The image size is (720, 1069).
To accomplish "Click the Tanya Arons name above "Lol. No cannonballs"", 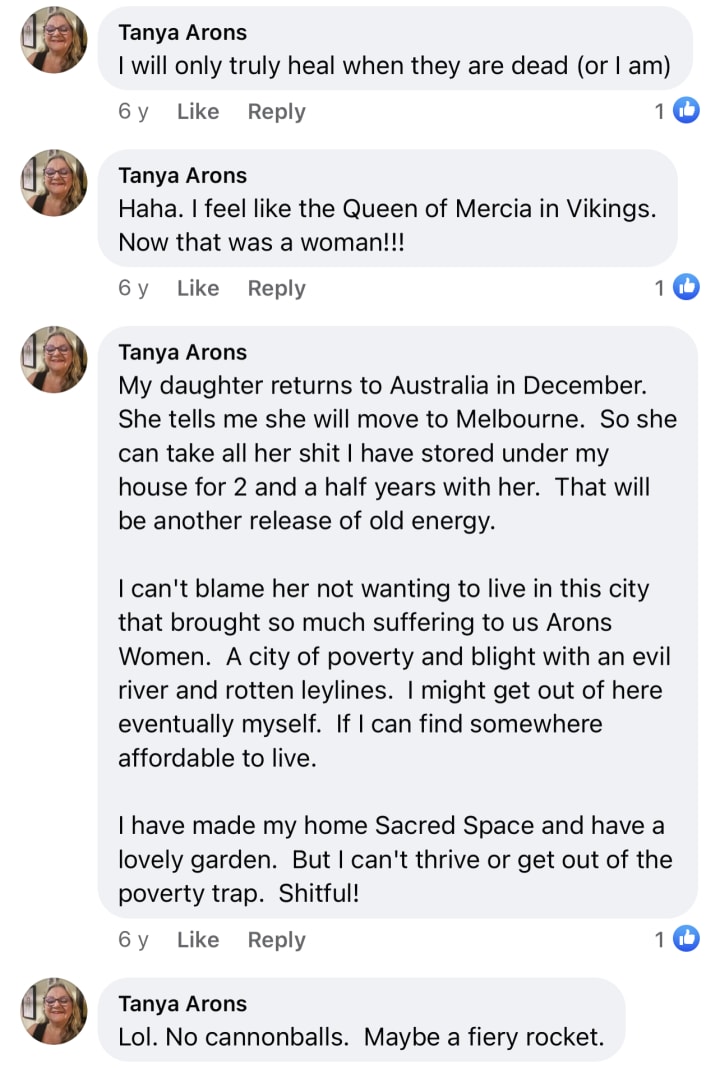I will (182, 1004).
